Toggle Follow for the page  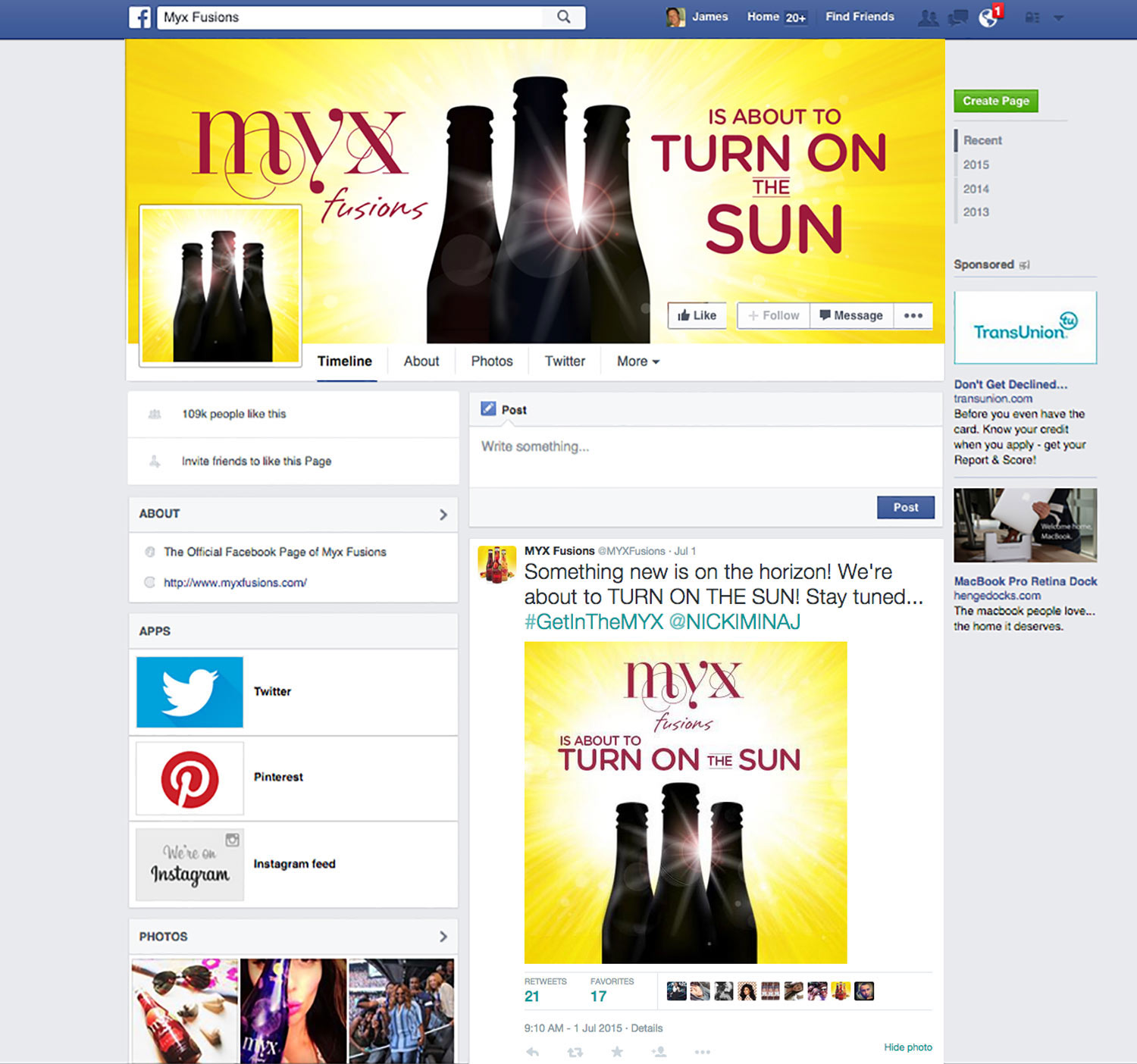coord(773,315)
